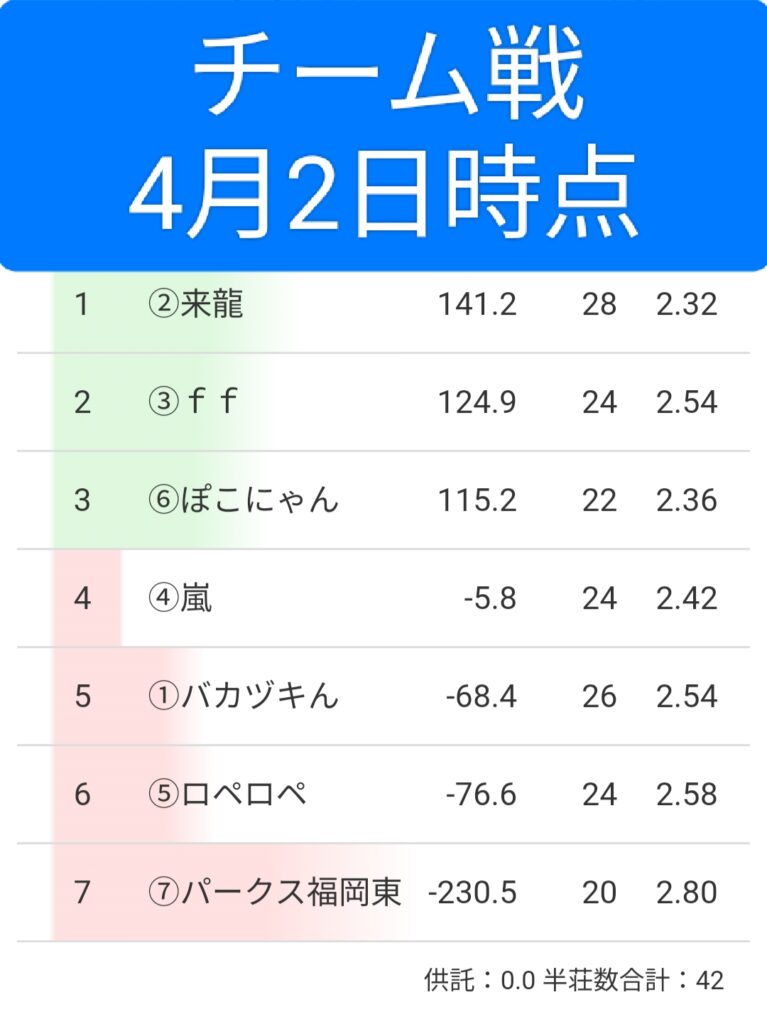This screenshot has height=1024, width=767.
Task: Open team ⑦パークス福岡東 entry
Action: (274, 892)
